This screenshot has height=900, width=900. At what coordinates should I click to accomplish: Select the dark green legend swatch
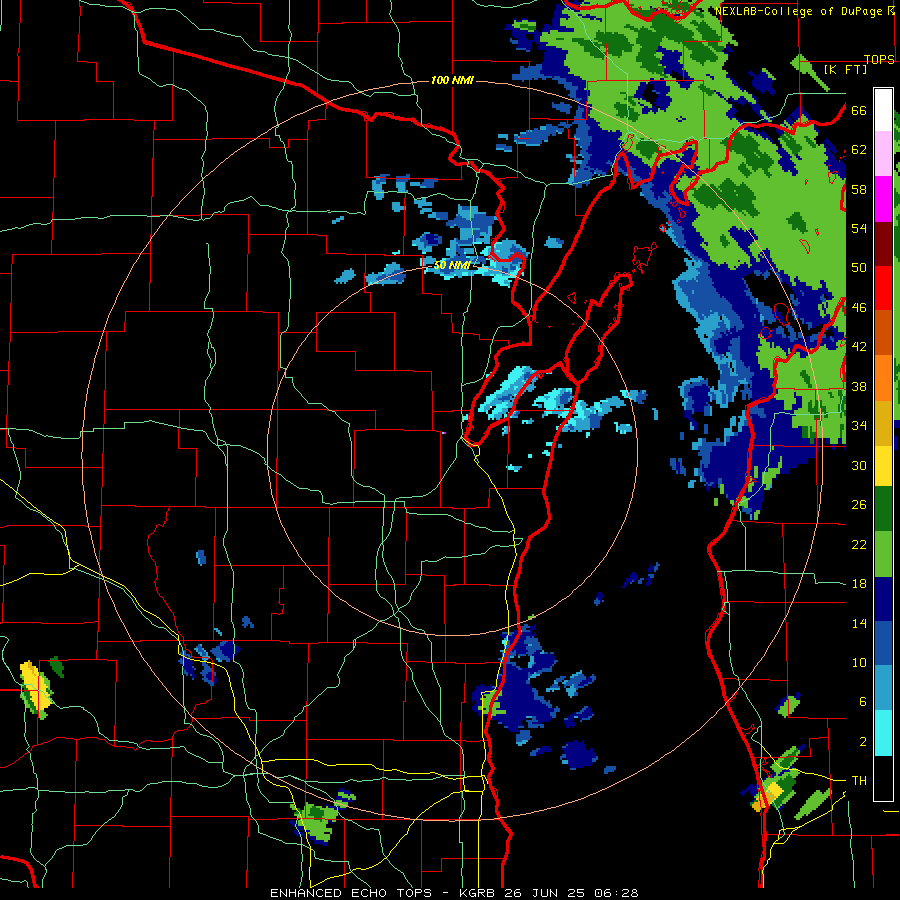click(x=883, y=508)
